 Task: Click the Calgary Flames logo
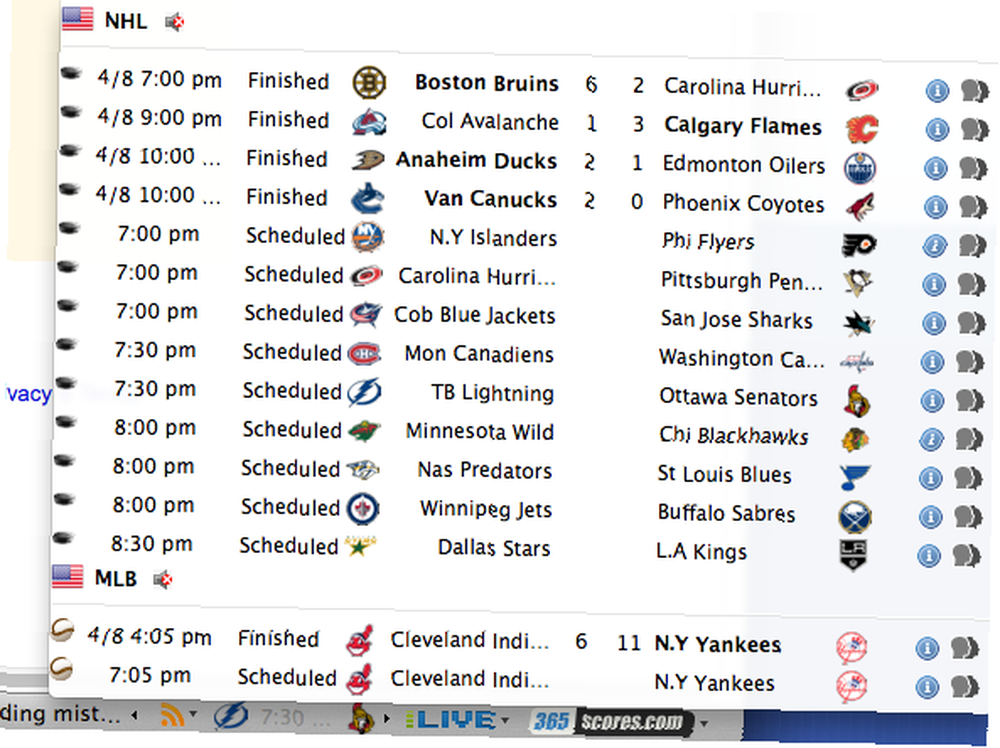862,128
